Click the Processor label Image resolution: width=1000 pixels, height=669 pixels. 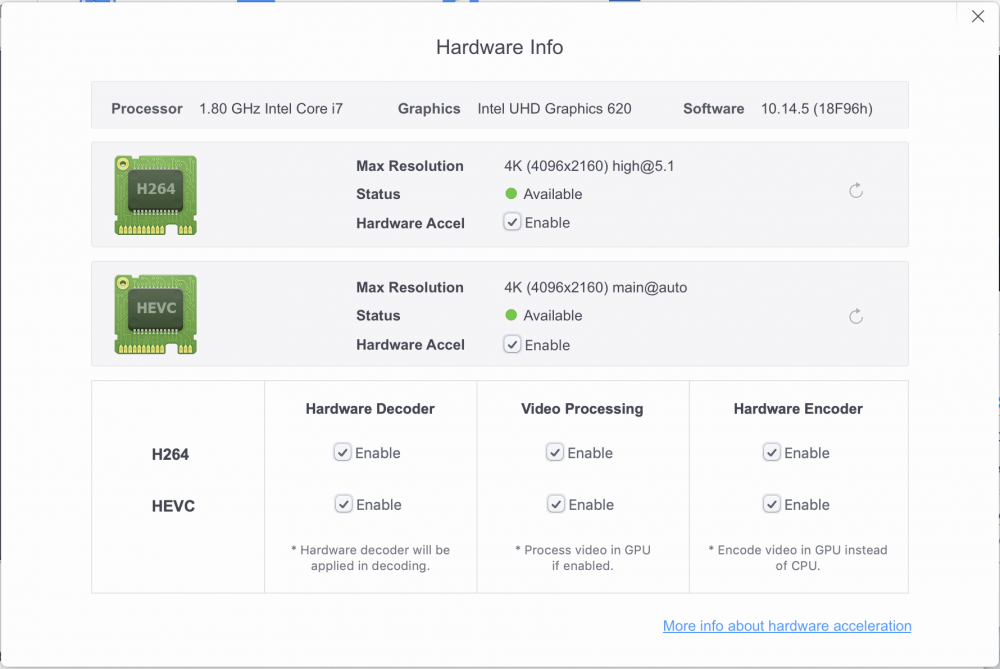(x=147, y=108)
